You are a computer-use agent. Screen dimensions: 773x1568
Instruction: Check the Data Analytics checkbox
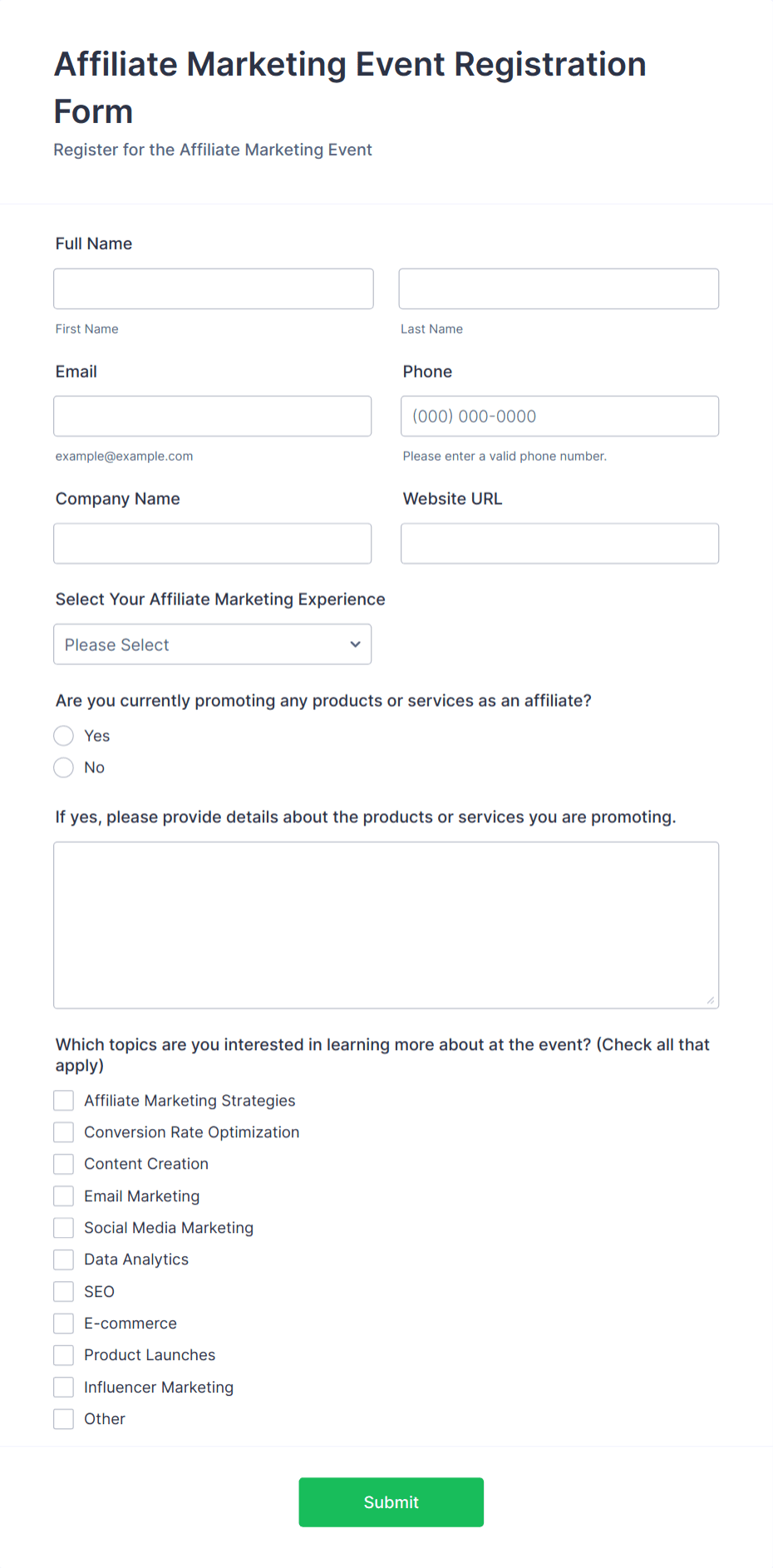(63, 1259)
